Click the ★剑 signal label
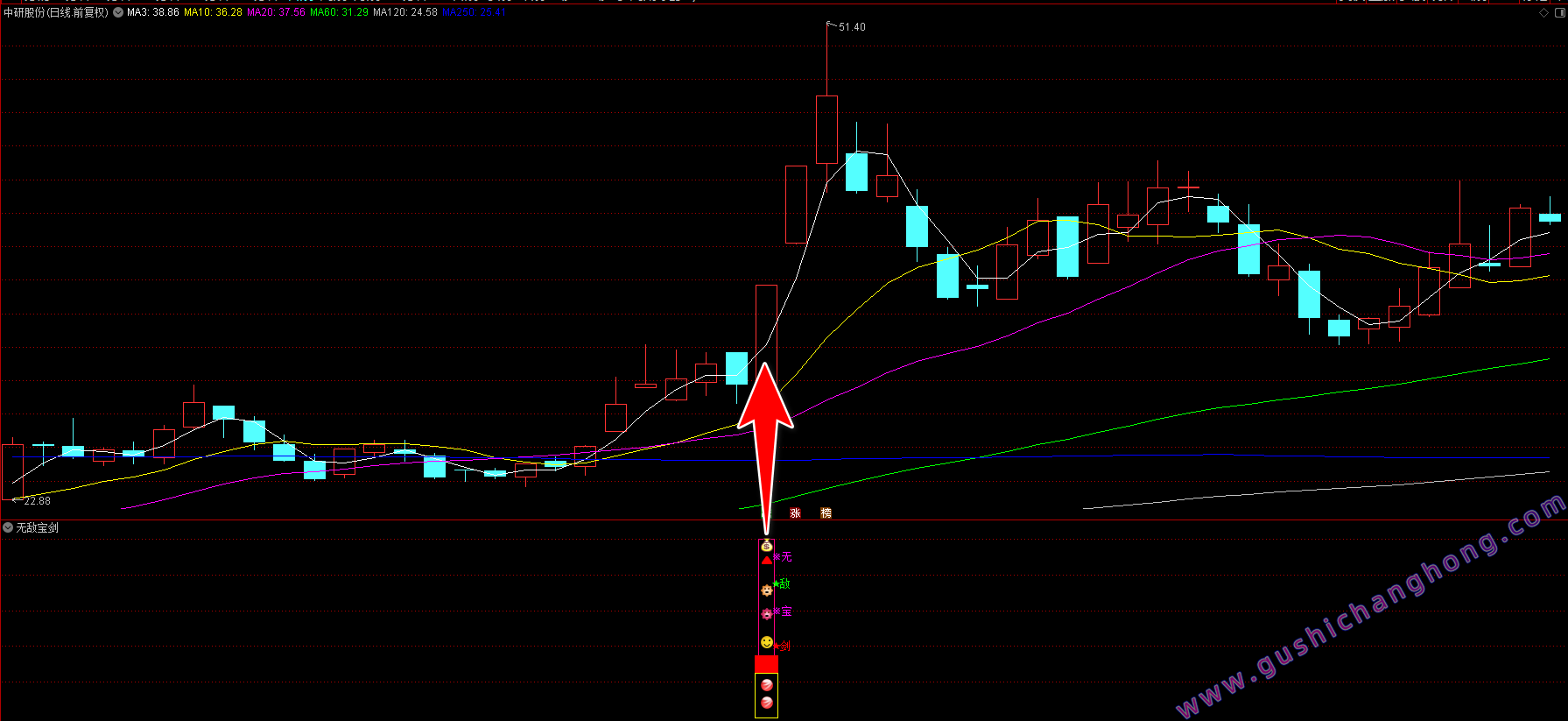Screen dimensions: 1568x721 782,647
